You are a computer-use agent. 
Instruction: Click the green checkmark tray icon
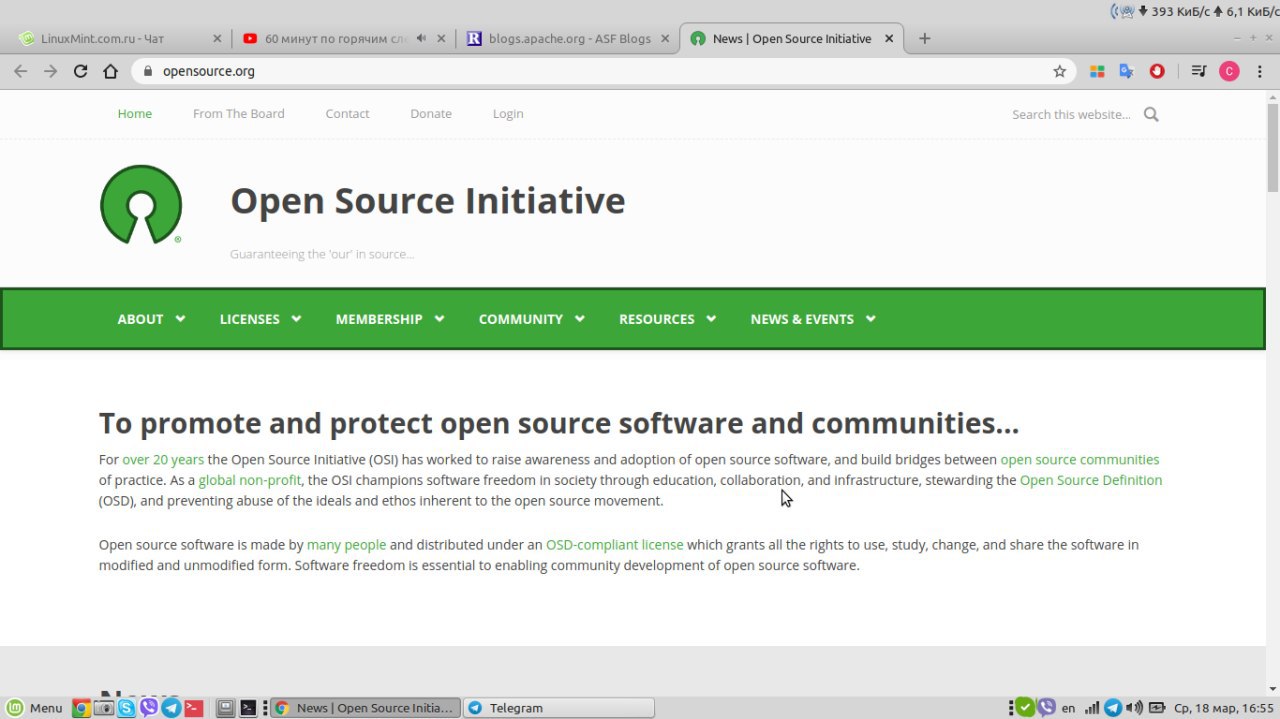pos(1025,708)
